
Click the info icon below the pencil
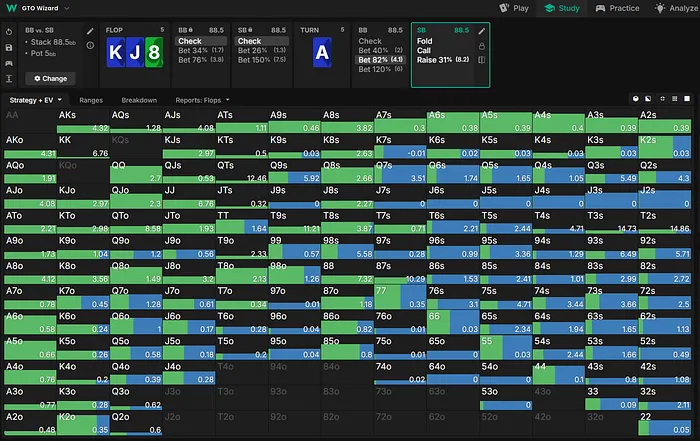tap(91, 47)
